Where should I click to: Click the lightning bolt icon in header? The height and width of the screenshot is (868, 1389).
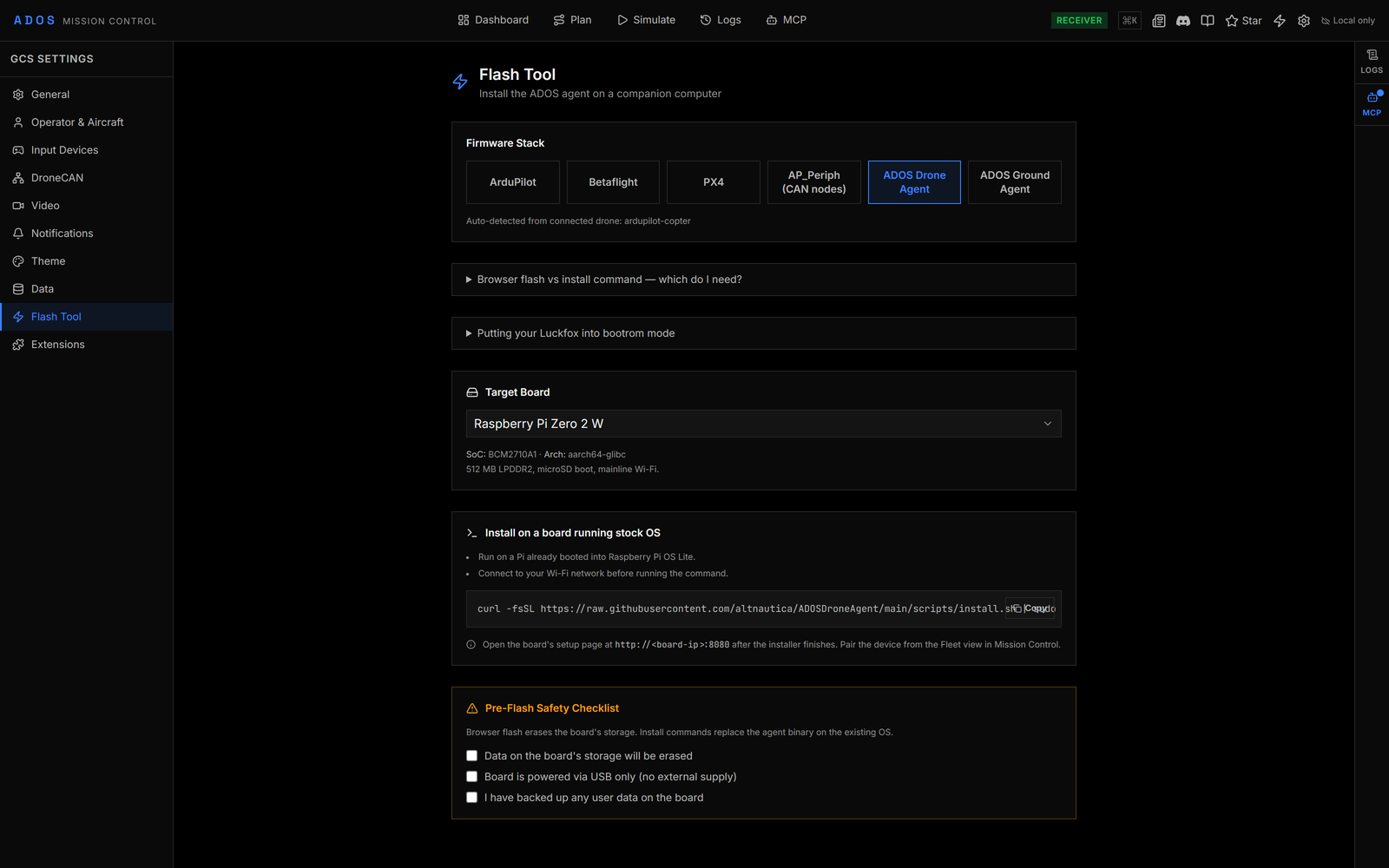1280,20
